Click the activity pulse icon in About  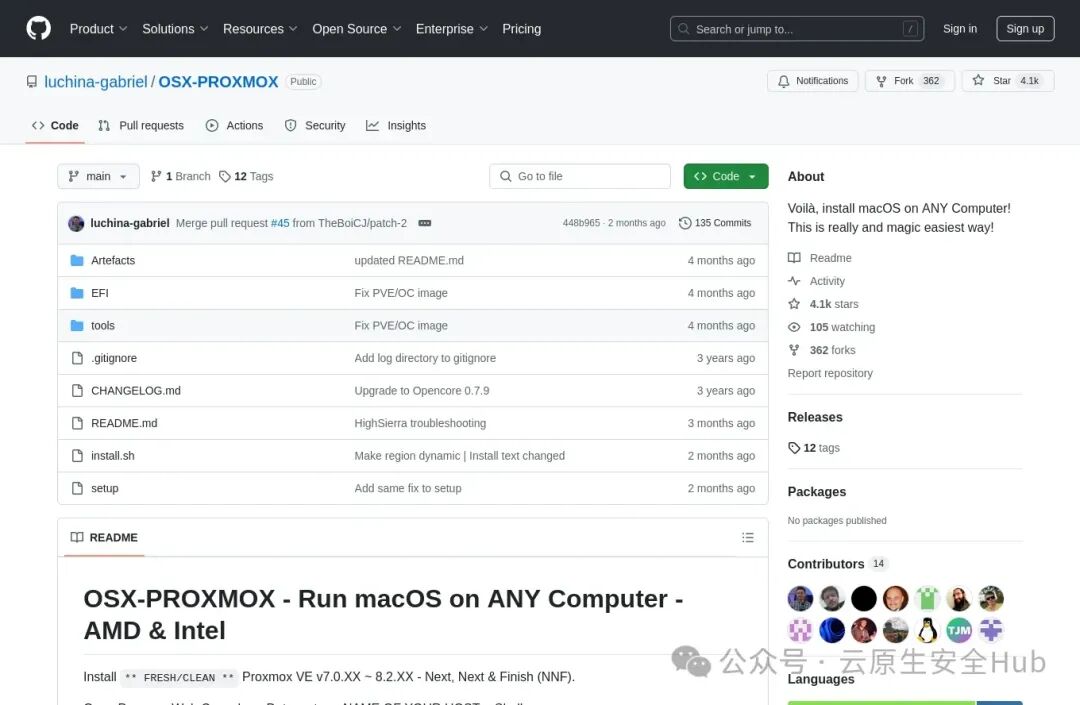click(x=794, y=281)
